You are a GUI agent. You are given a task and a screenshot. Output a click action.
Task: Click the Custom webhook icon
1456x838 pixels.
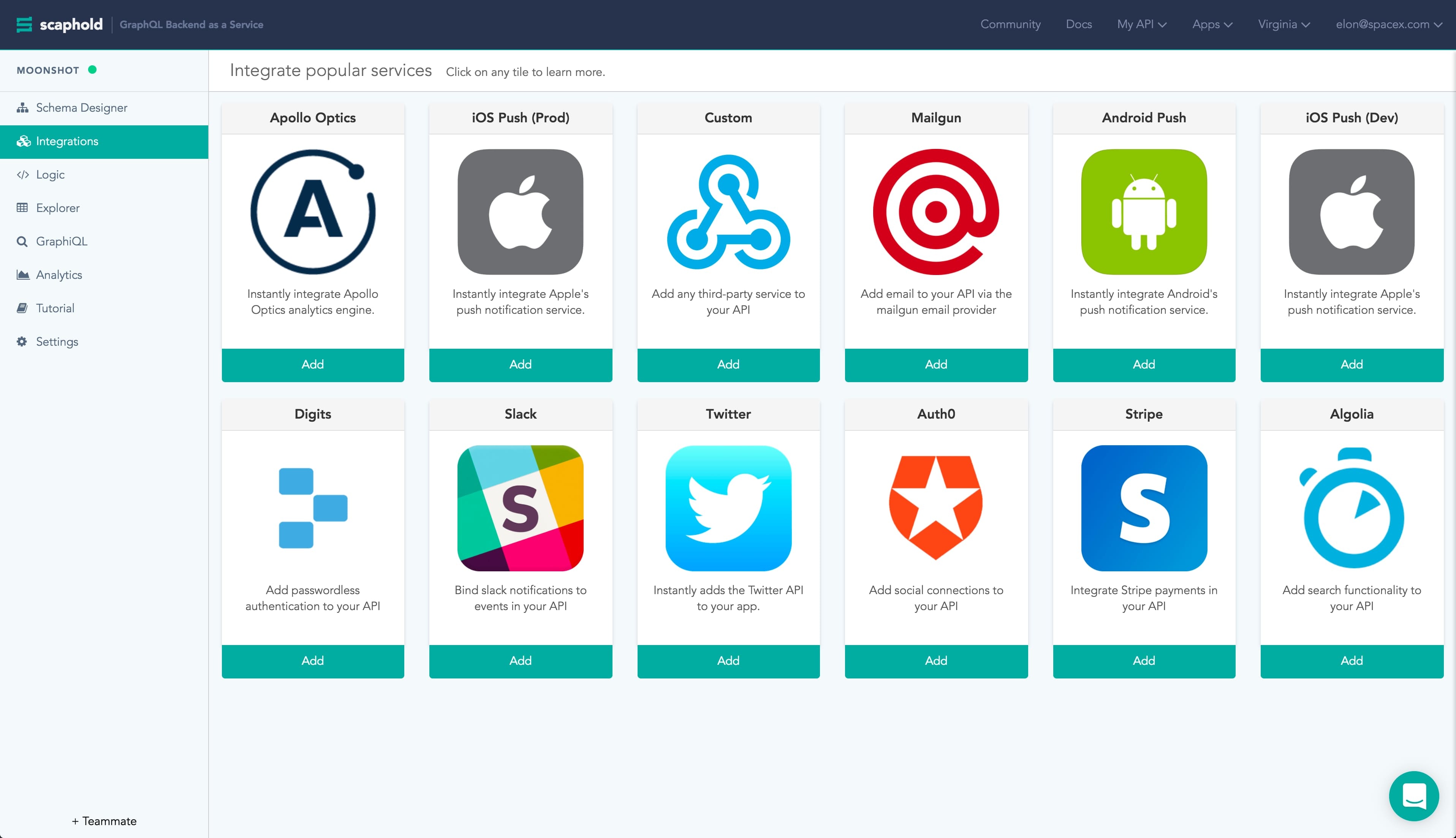coord(728,211)
